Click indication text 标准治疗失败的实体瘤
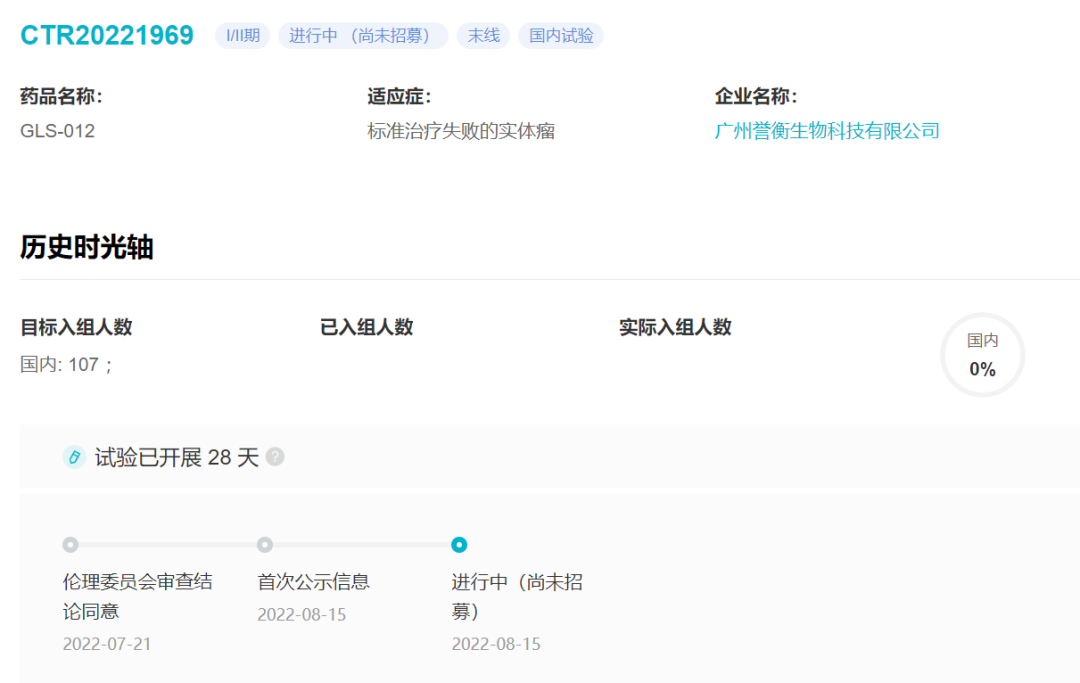The image size is (1080, 683). 461,131
